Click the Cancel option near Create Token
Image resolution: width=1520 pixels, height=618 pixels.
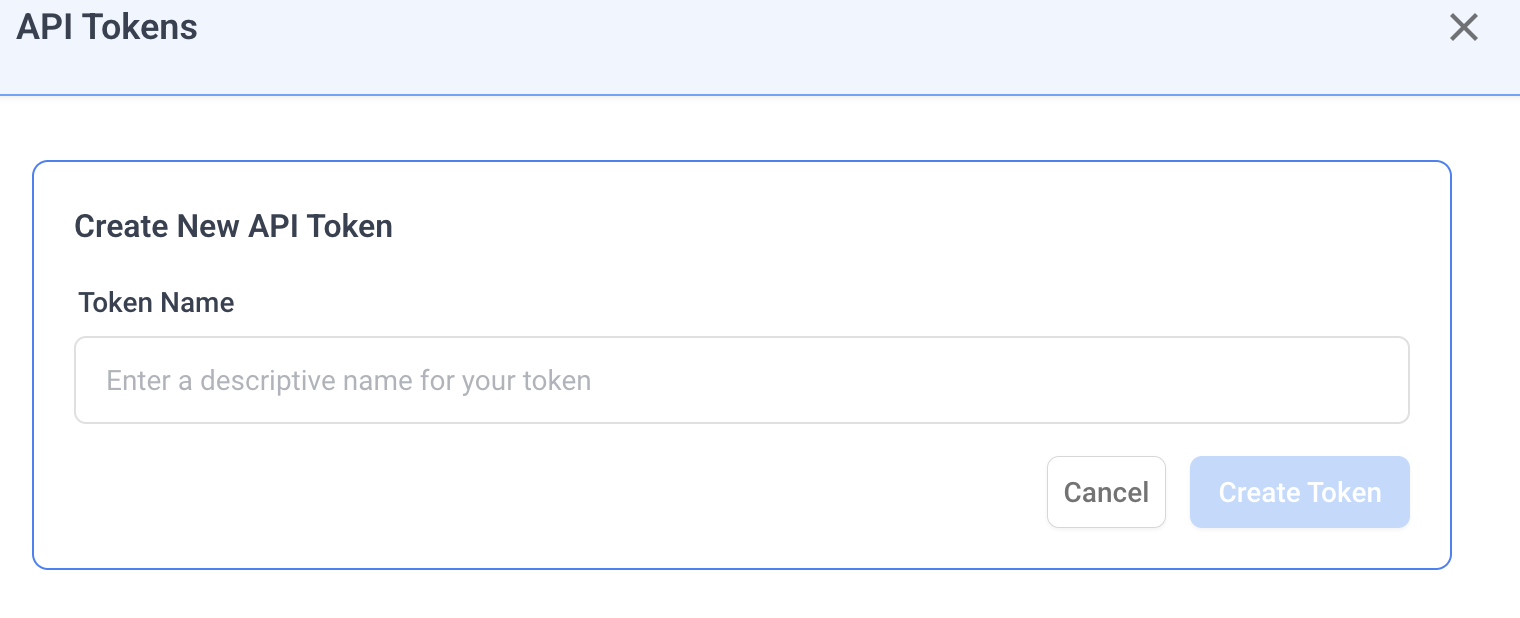pyautogui.click(x=1106, y=492)
